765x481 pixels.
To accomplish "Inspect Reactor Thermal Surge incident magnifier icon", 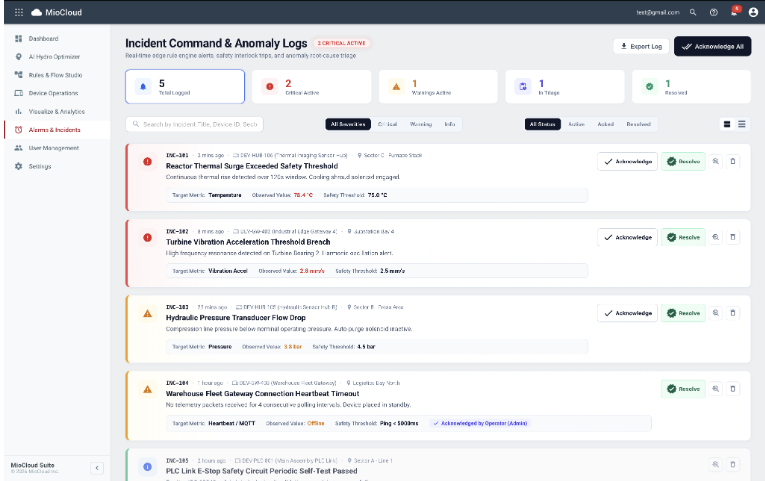I will click(x=716, y=161).
